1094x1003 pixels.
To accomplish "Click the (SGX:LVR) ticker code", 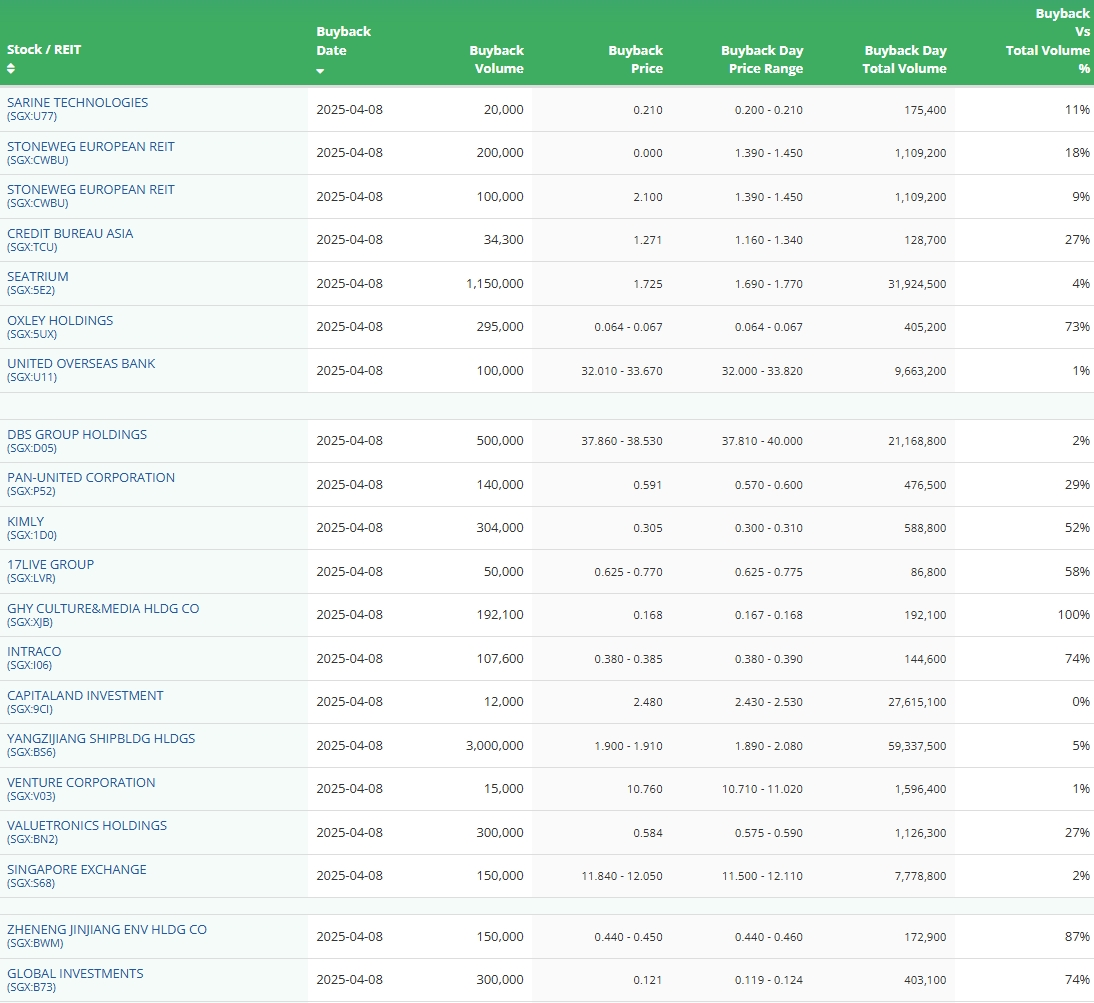I will pyautogui.click(x=31, y=579).
